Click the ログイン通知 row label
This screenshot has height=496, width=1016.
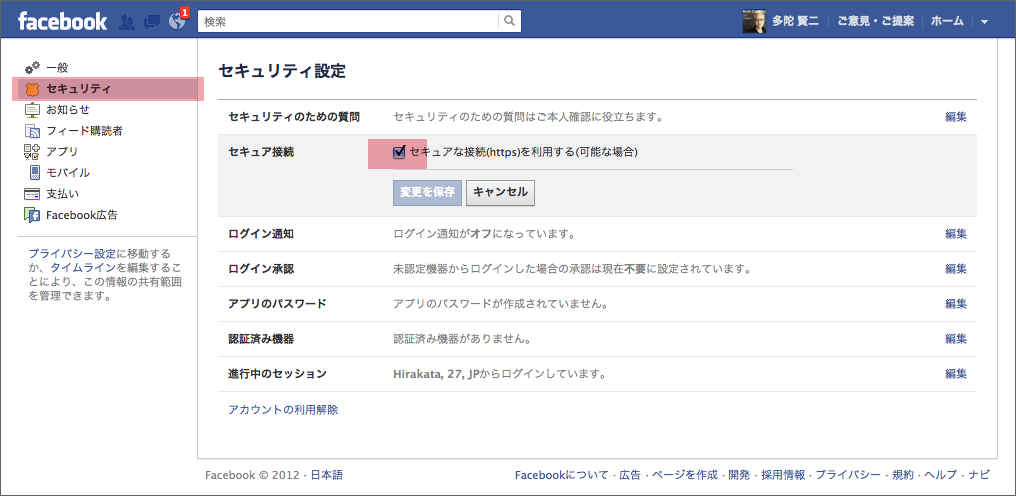point(261,234)
